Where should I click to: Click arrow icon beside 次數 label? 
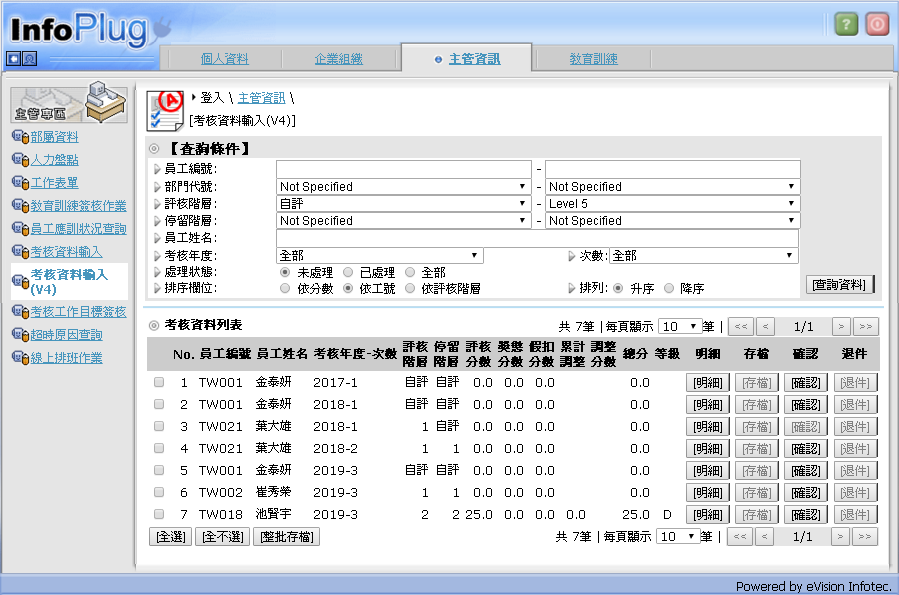point(572,256)
